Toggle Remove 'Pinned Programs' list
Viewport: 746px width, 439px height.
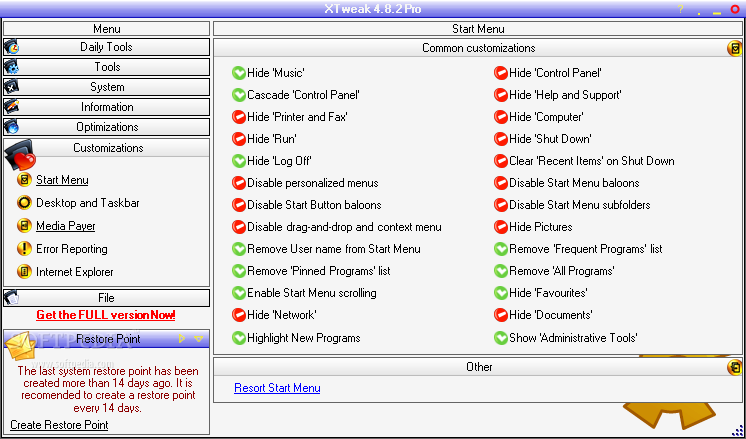(238, 271)
